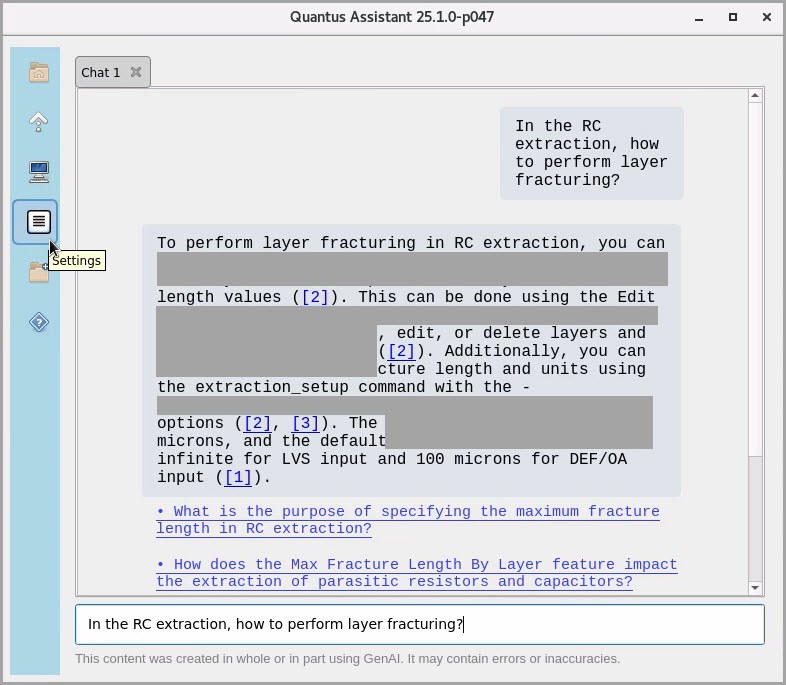Open the [3] citation link
Image resolution: width=786 pixels, height=685 pixels.
tap(305, 423)
